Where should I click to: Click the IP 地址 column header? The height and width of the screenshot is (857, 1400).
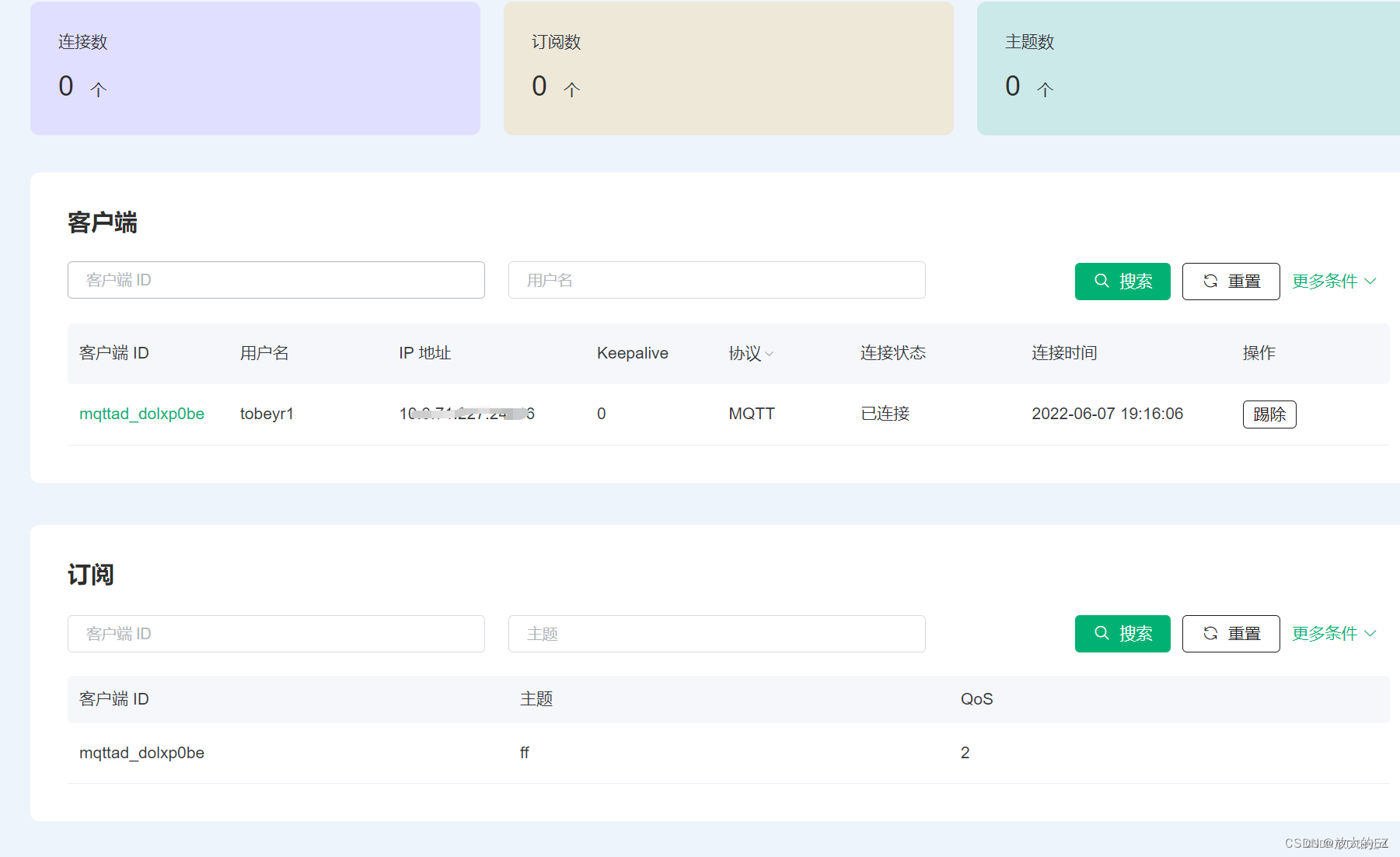[425, 353]
